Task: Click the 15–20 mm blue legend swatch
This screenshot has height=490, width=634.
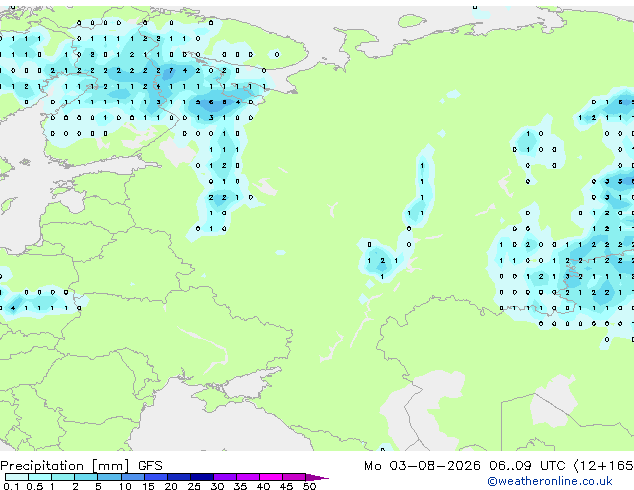Action: 156,477
